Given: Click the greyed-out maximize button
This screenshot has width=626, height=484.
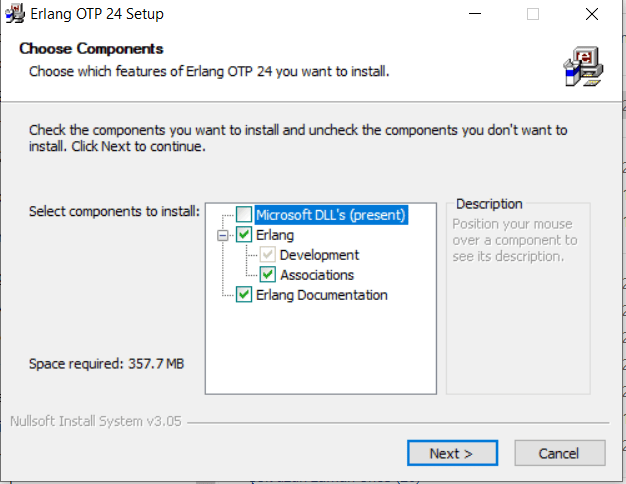Looking at the screenshot, I should pos(533,15).
